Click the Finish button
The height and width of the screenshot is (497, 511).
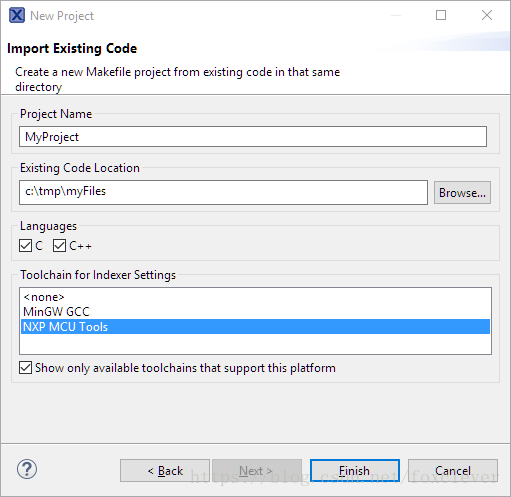[x=354, y=471]
